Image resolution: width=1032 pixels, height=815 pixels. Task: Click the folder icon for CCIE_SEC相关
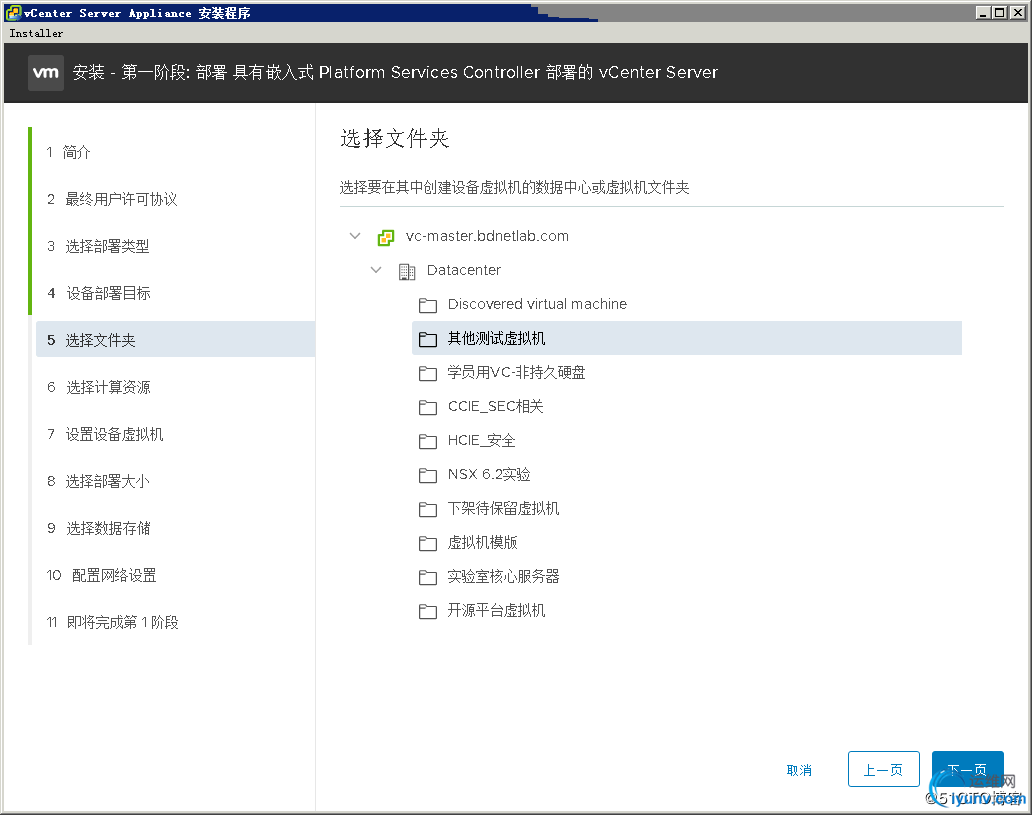[x=428, y=408]
